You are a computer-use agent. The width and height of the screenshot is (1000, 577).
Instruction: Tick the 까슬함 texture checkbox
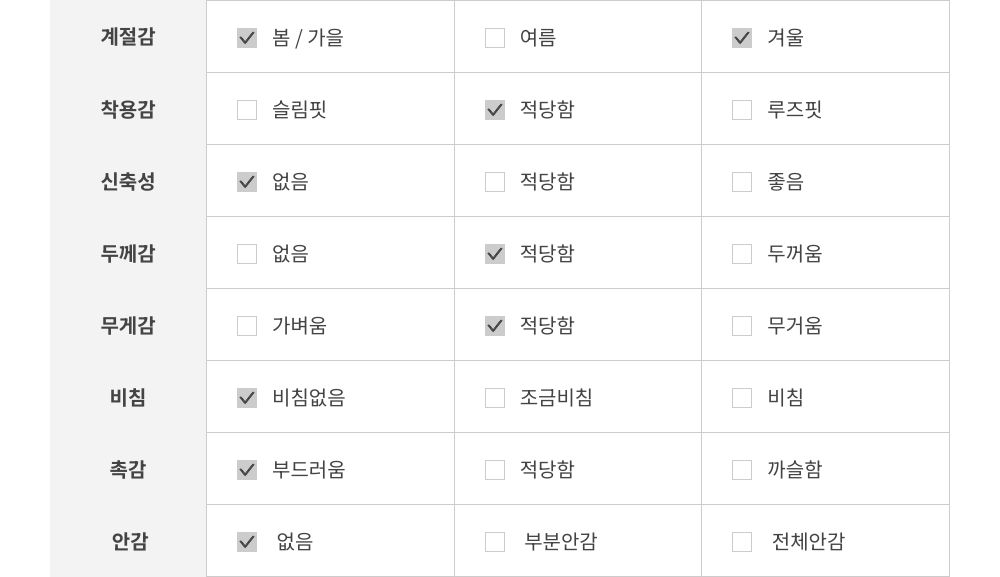[x=742, y=470]
